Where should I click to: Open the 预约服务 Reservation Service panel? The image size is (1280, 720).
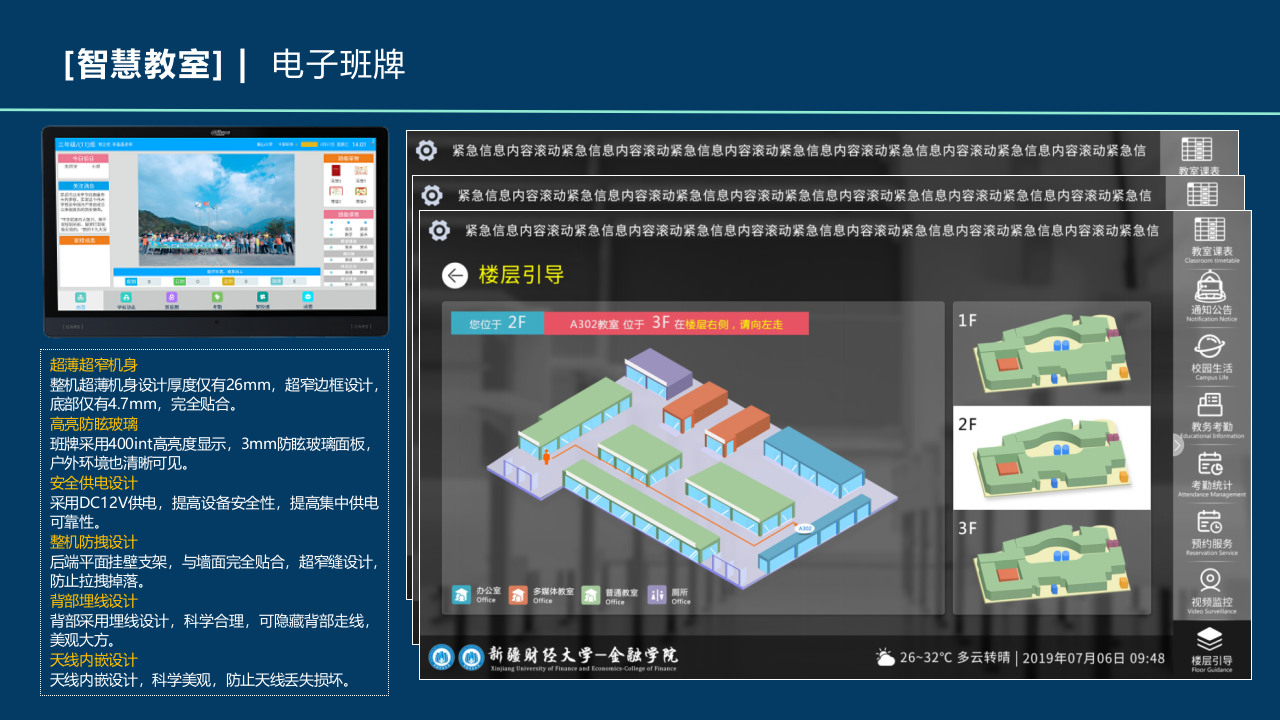click(x=1209, y=527)
